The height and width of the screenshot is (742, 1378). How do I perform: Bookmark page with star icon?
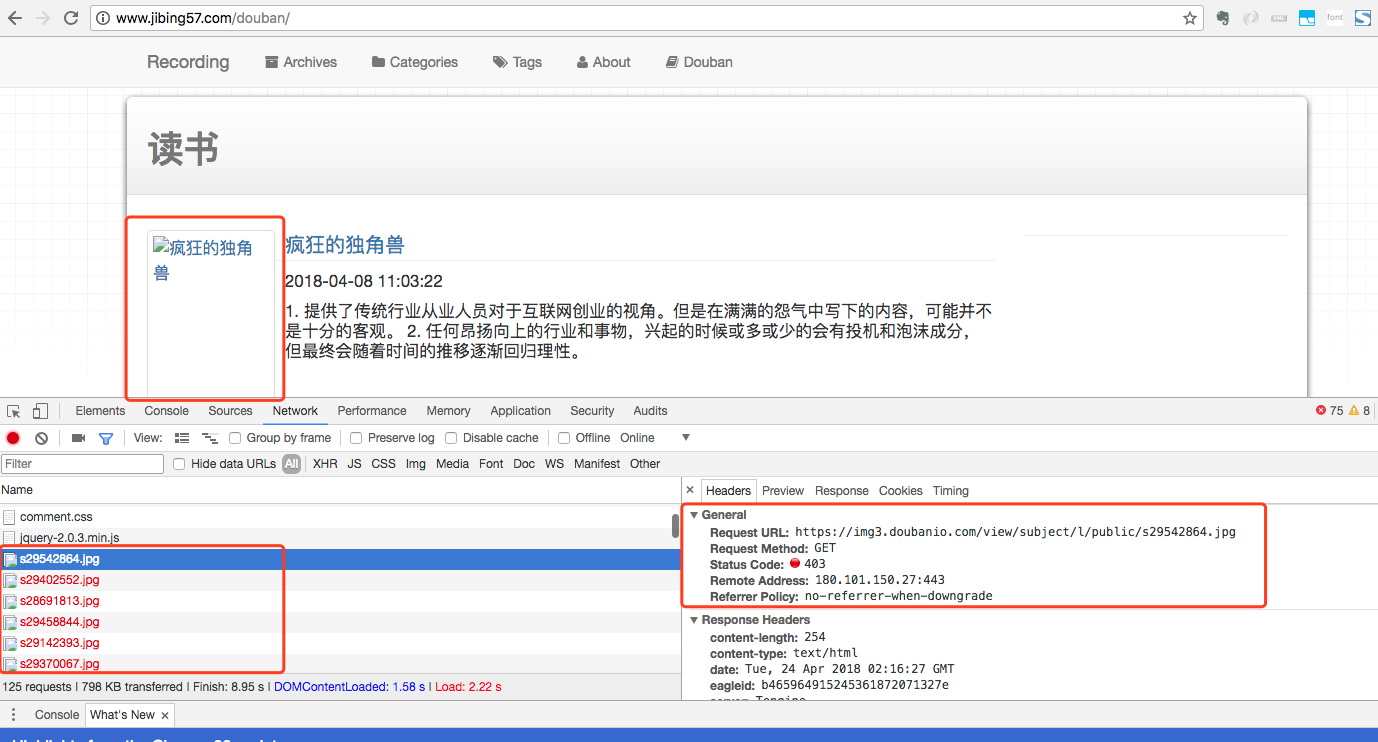pos(1189,18)
